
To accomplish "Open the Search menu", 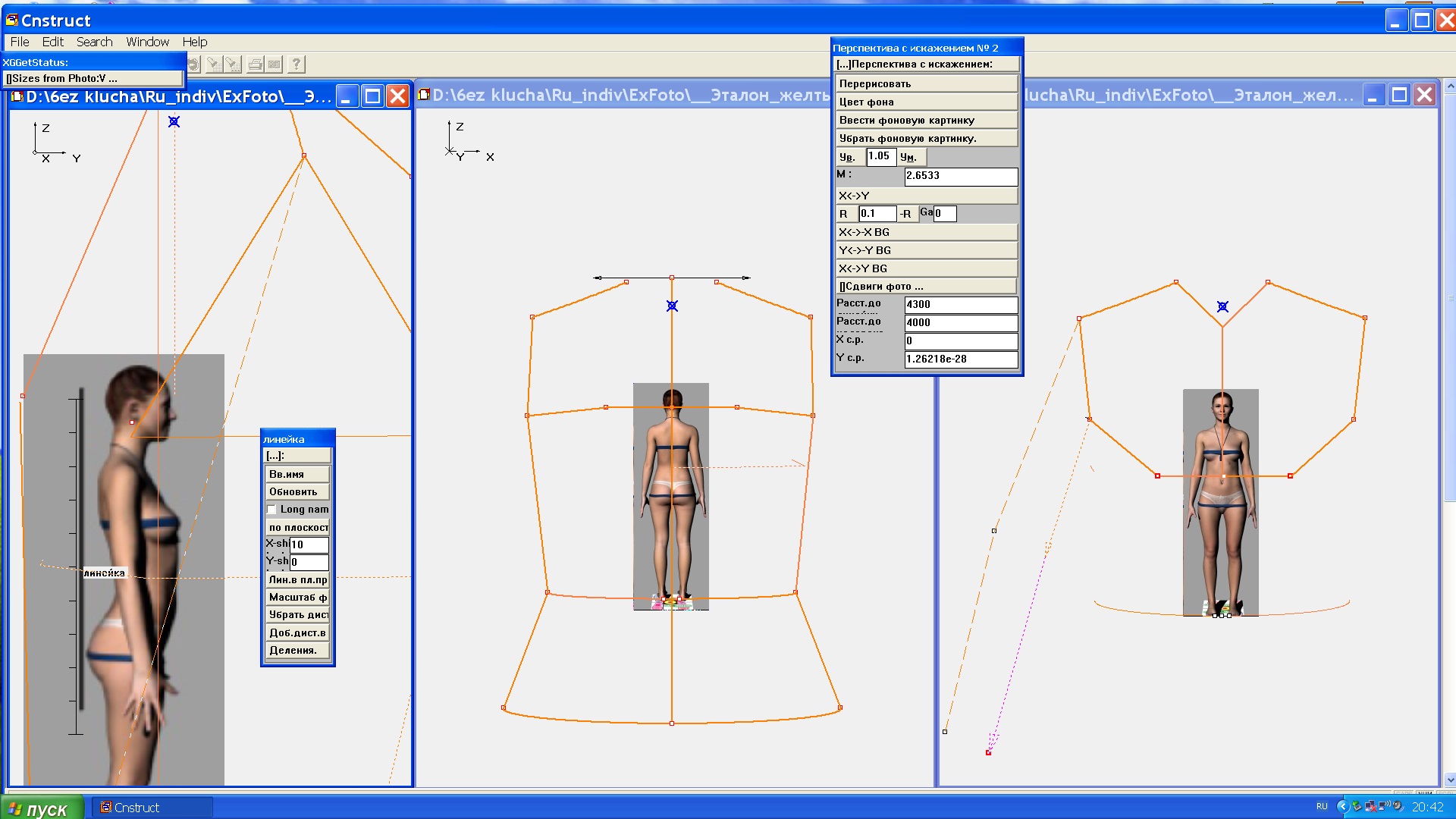I will 94,42.
